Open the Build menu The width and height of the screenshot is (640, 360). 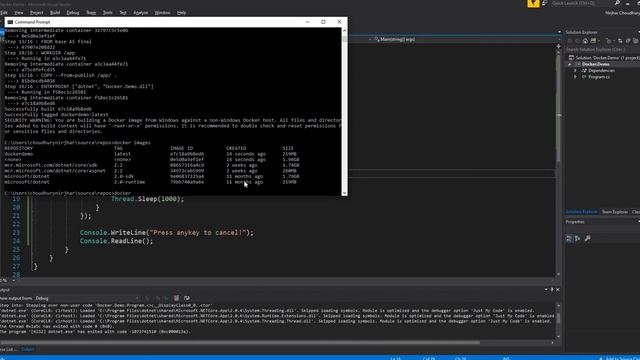55,13
